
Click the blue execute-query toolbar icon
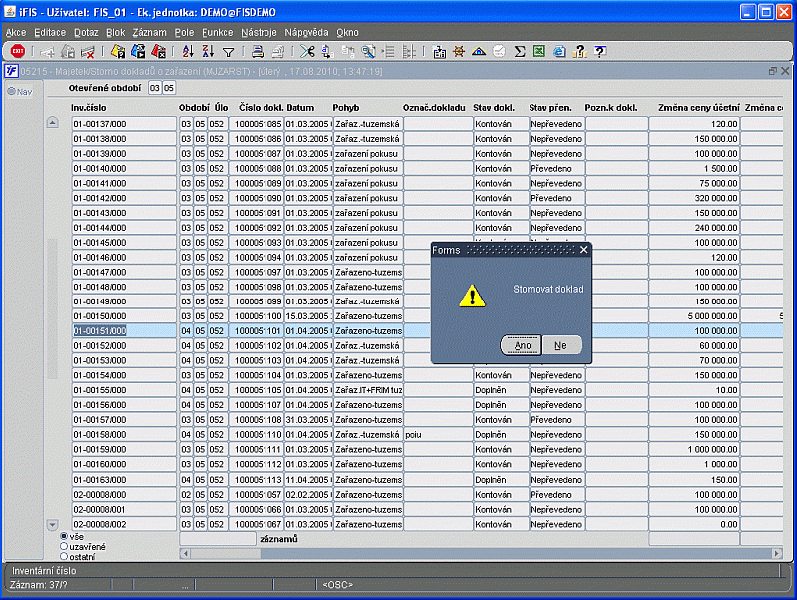pos(138,51)
